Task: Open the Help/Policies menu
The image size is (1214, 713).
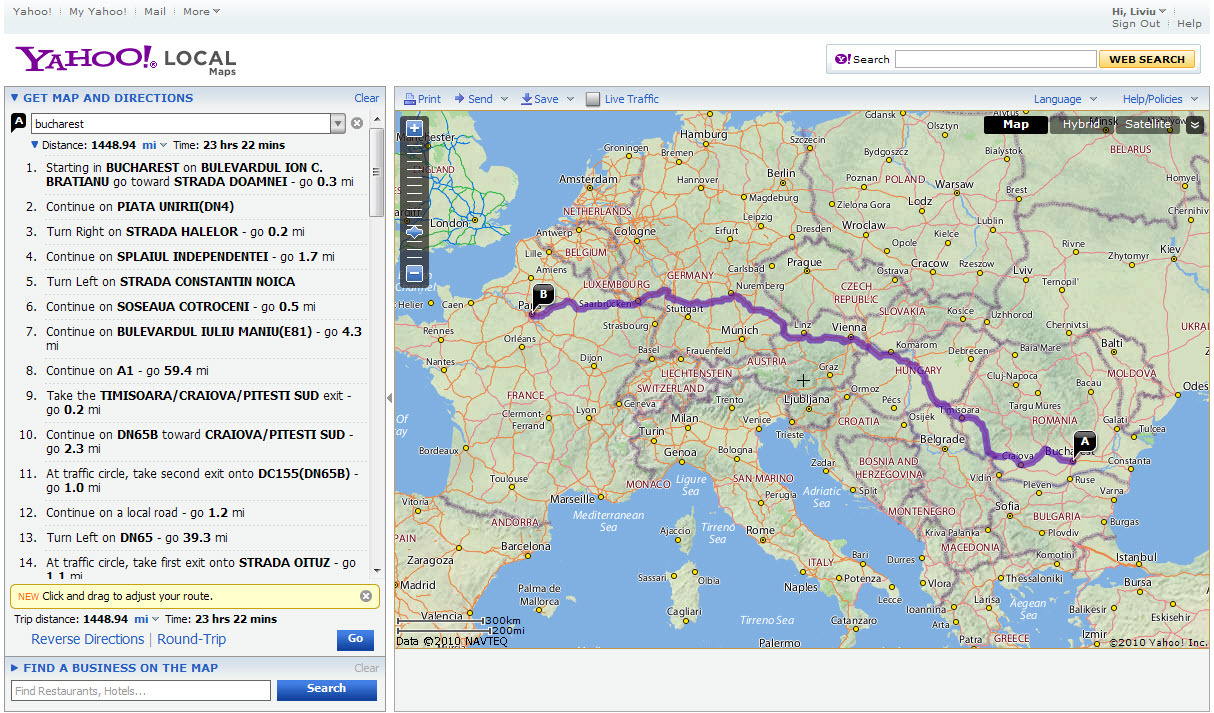Action: pyautogui.click(x=1160, y=99)
